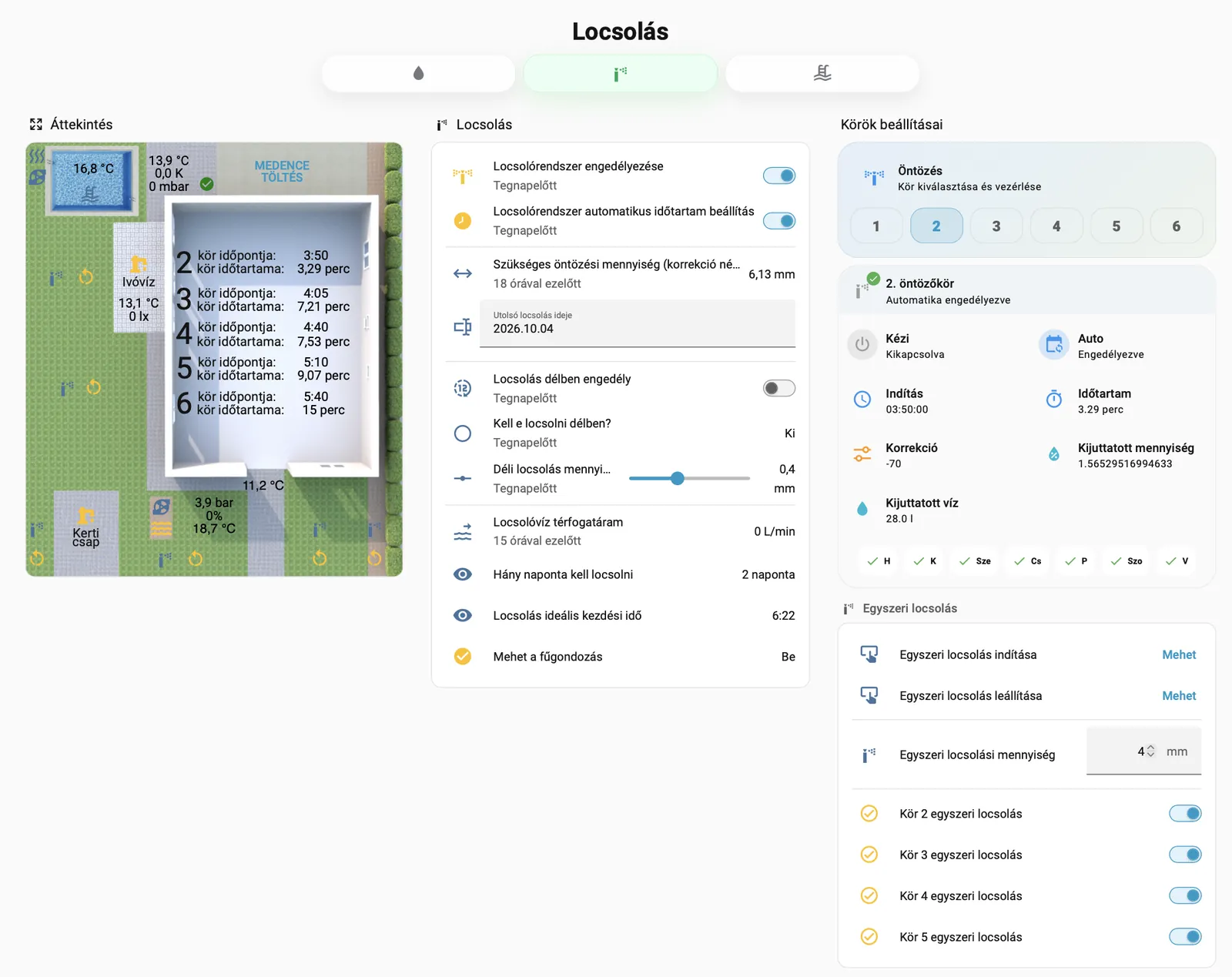The width and height of the screenshot is (1232, 977).
Task: Toggle Locsolórendszer engedélyezése switch
Action: pyautogui.click(x=779, y=176)
